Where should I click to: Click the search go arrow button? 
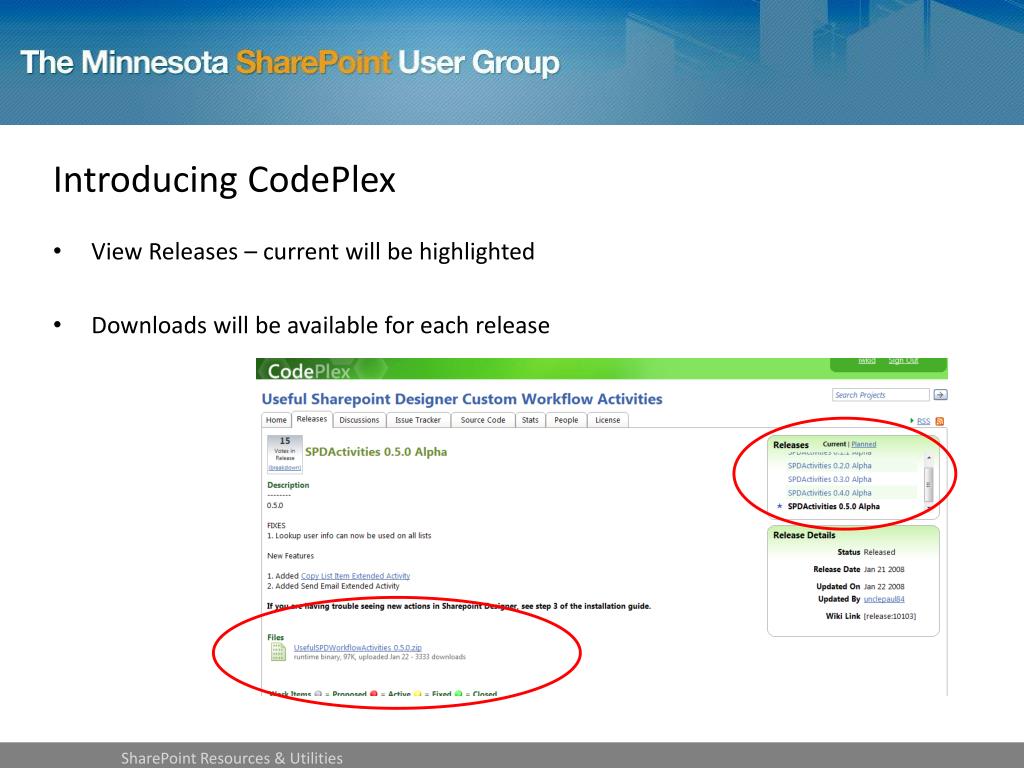tap(940, 394)
